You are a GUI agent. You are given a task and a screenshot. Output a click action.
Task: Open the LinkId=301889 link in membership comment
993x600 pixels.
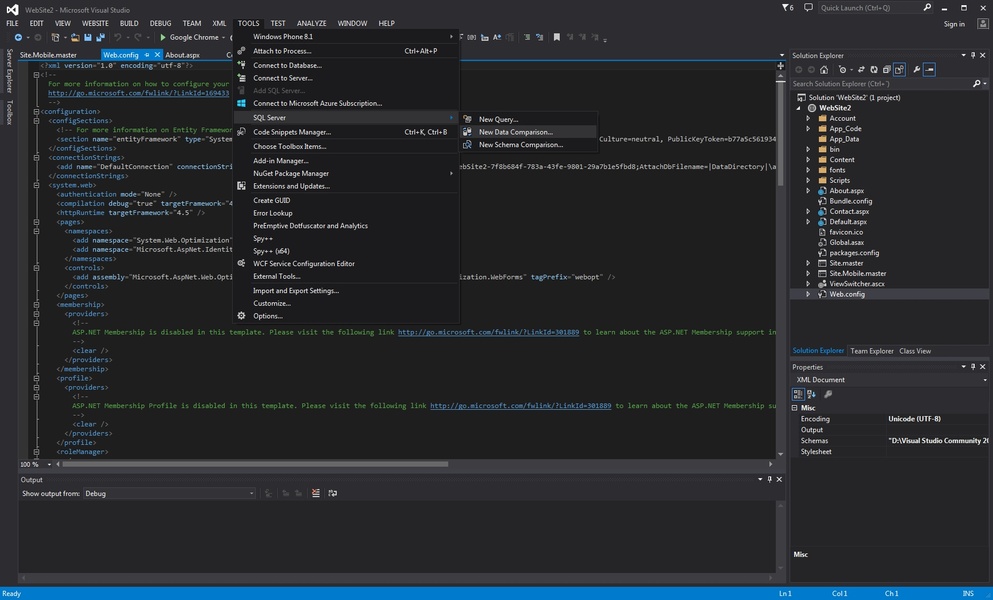(488, 332)
